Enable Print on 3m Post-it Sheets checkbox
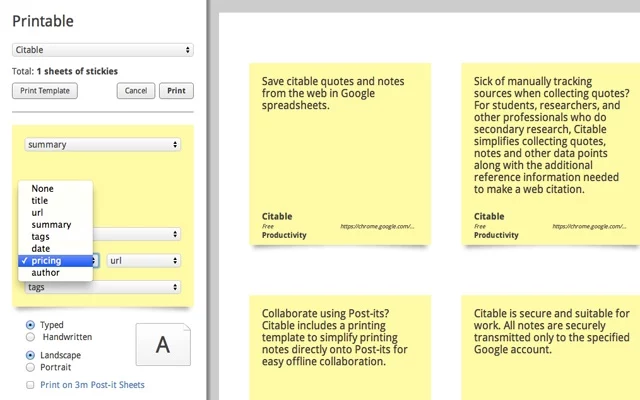 click(x=30, y=385)
